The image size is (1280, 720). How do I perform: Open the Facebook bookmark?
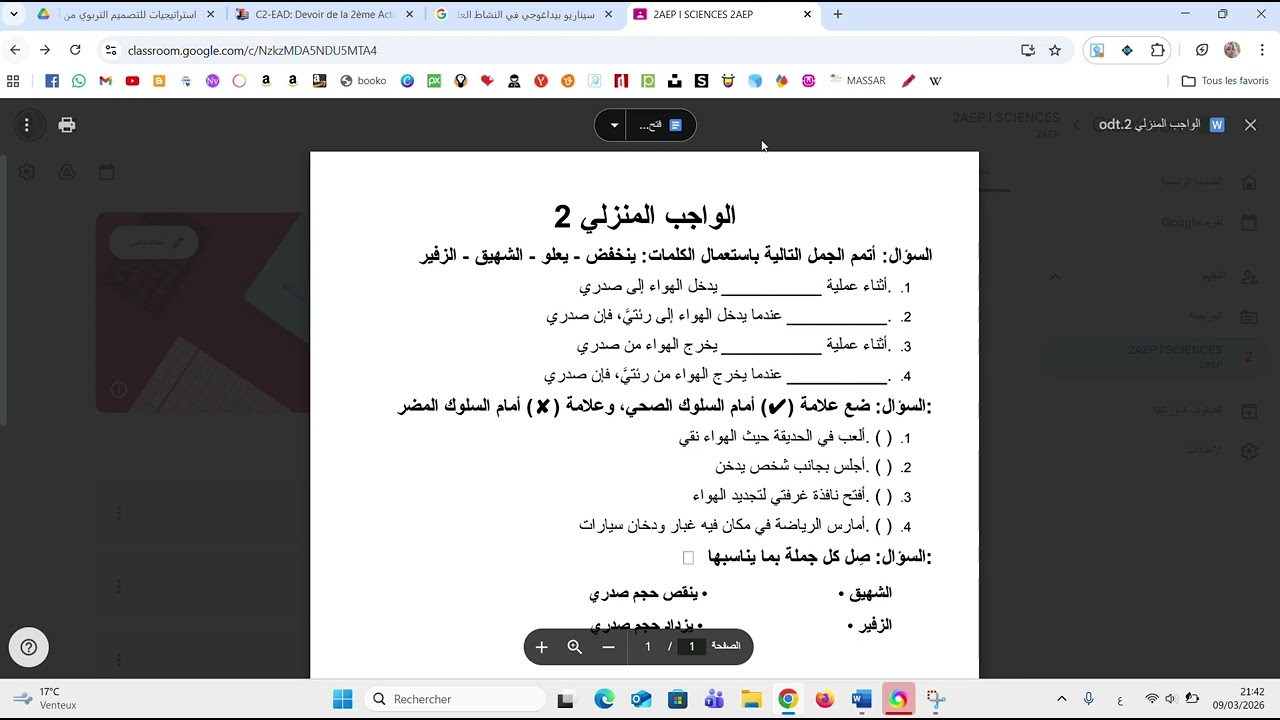52,81
